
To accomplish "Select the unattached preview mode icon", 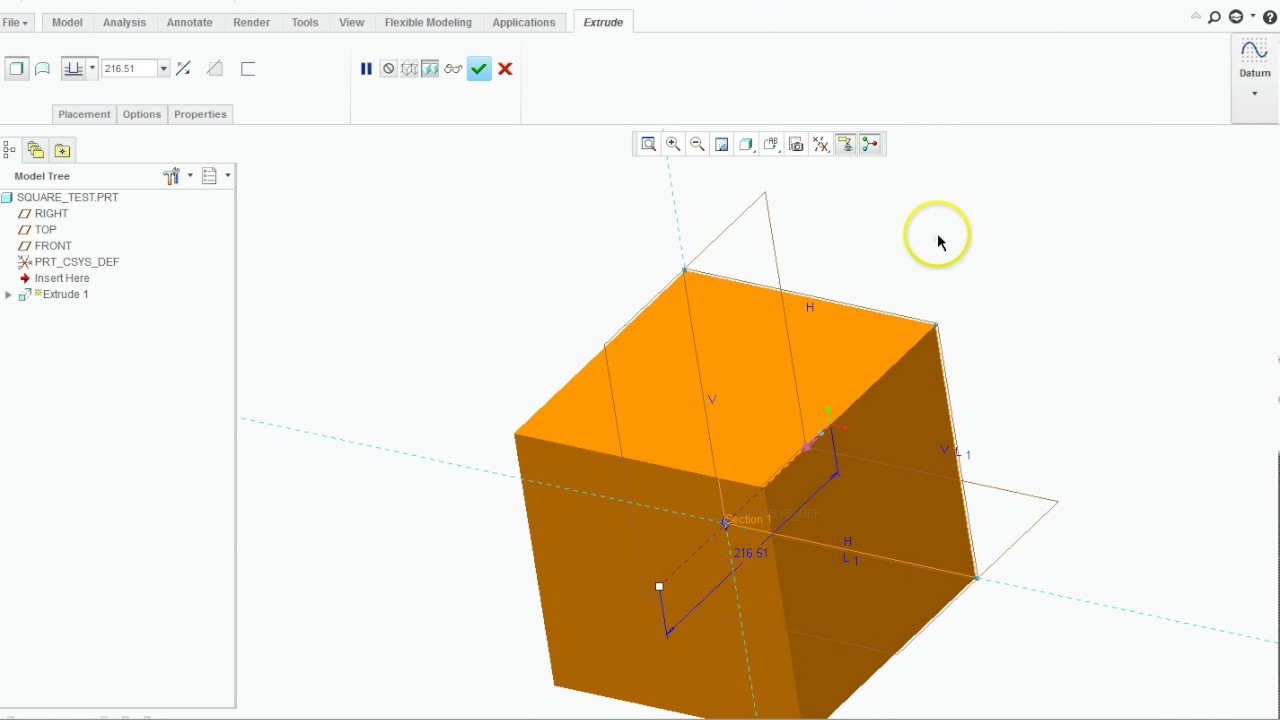I will click(x=409, y=68).
